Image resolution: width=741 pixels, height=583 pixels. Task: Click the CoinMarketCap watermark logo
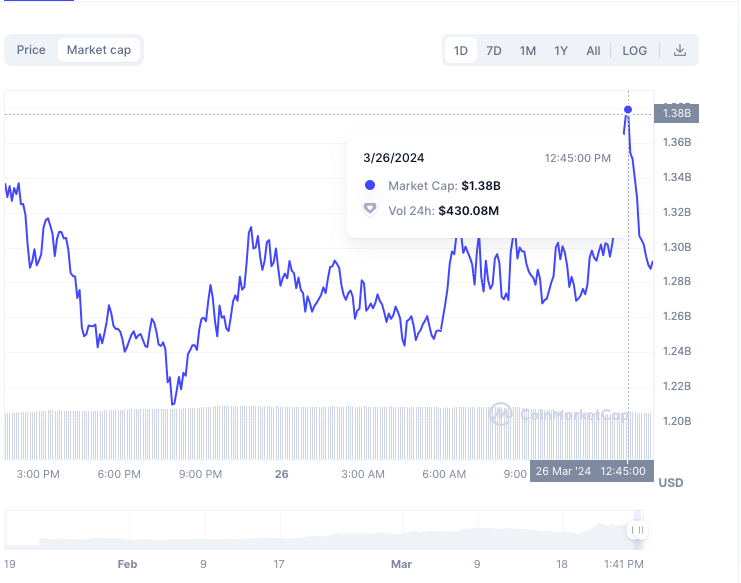coord(560,414)
